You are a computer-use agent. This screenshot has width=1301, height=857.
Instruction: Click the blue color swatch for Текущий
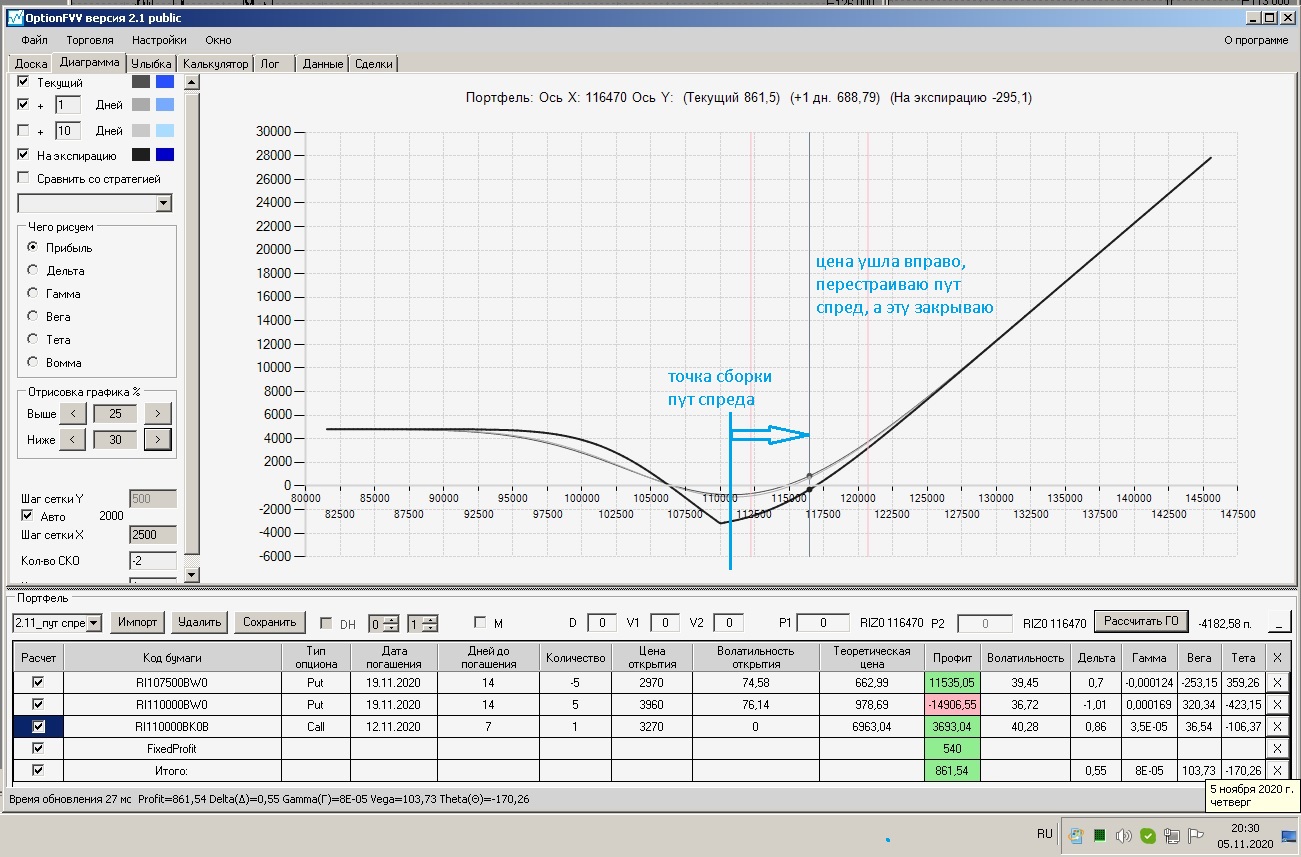click(x=165, y=82)
